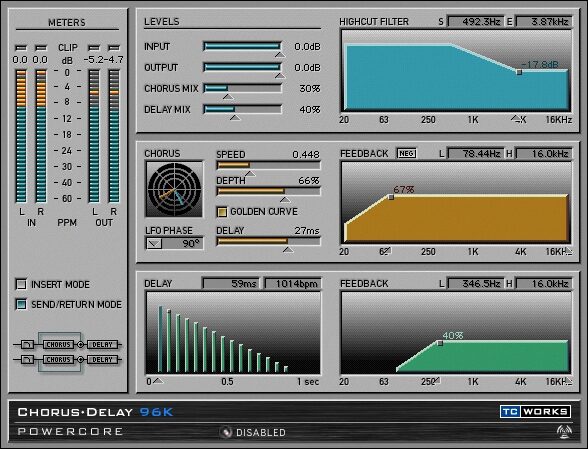Click the lower routing mix node
Viewport: 588px width, 449px height.
click(80, 359)
